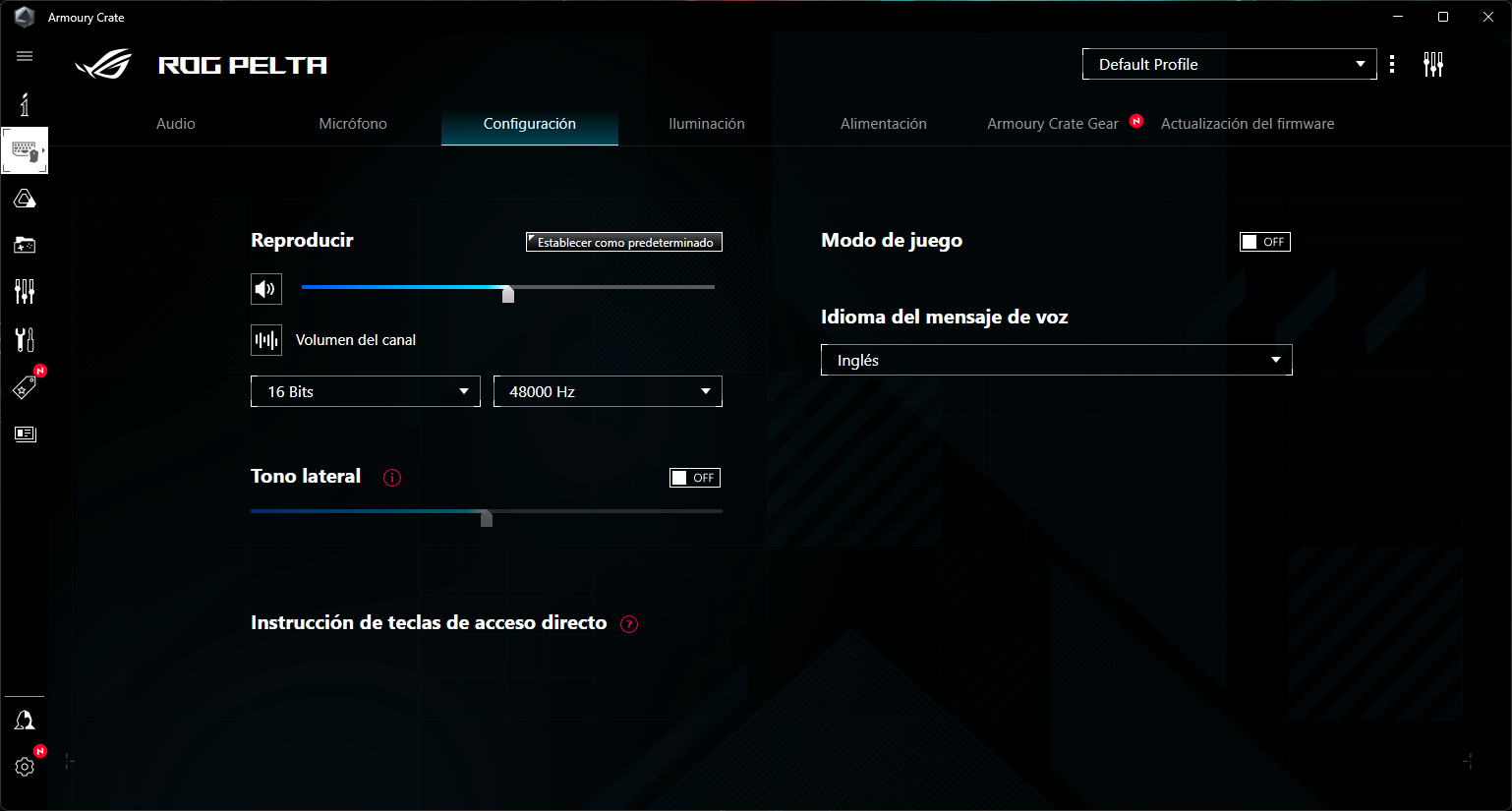Open Scenario Profiles sliders sidebar icon
Image resolution: width=1512 pixels, height=811 pixels.
[25, 291]
